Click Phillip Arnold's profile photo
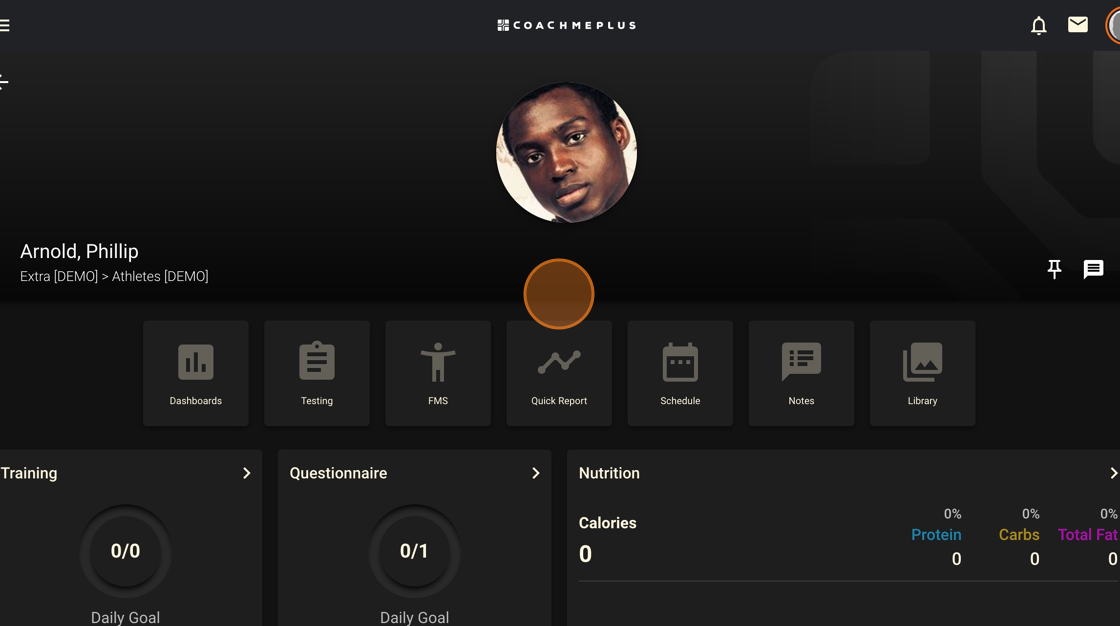Image resolution: width=1120 pixels, height=626 pixels. coord(566,152)
